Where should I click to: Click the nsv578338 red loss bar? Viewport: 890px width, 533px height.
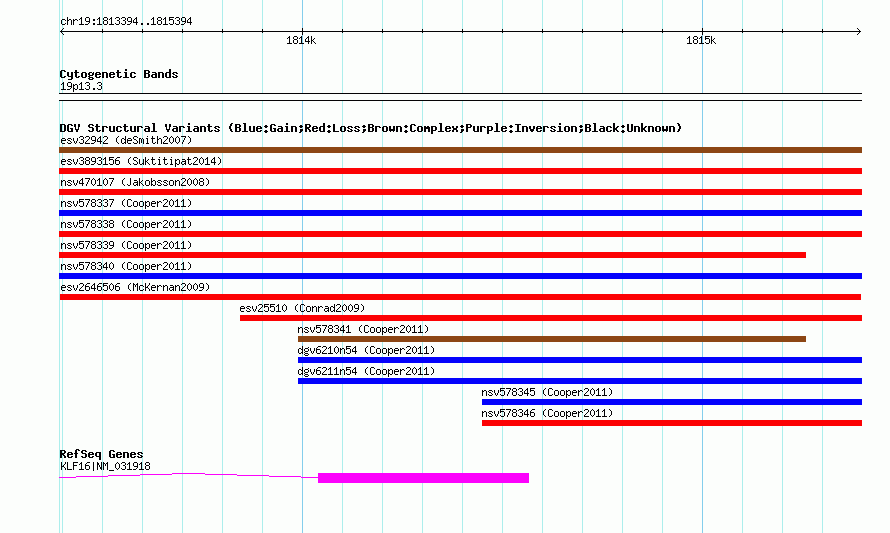pos(460,234)
